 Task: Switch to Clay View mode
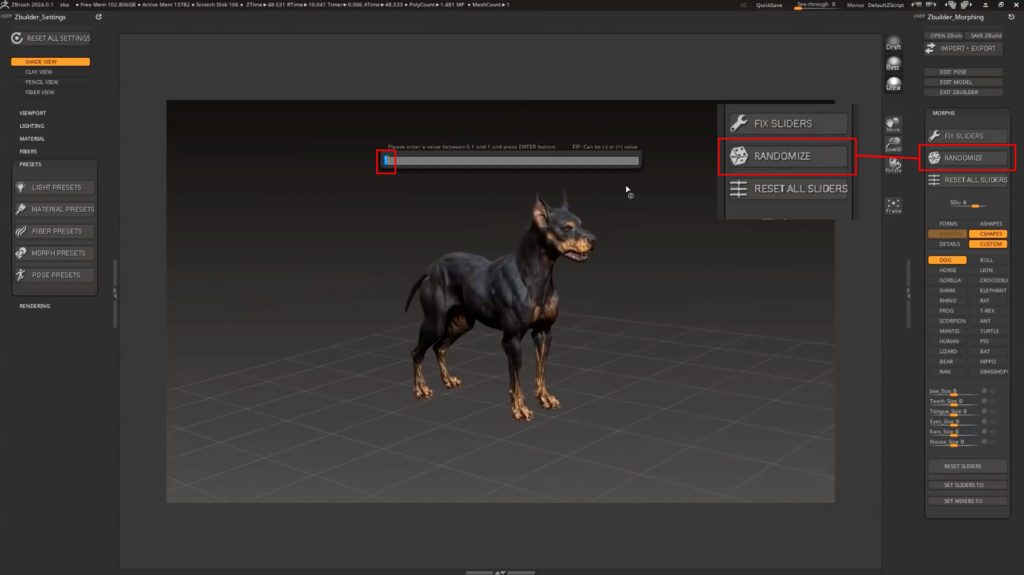40,72
